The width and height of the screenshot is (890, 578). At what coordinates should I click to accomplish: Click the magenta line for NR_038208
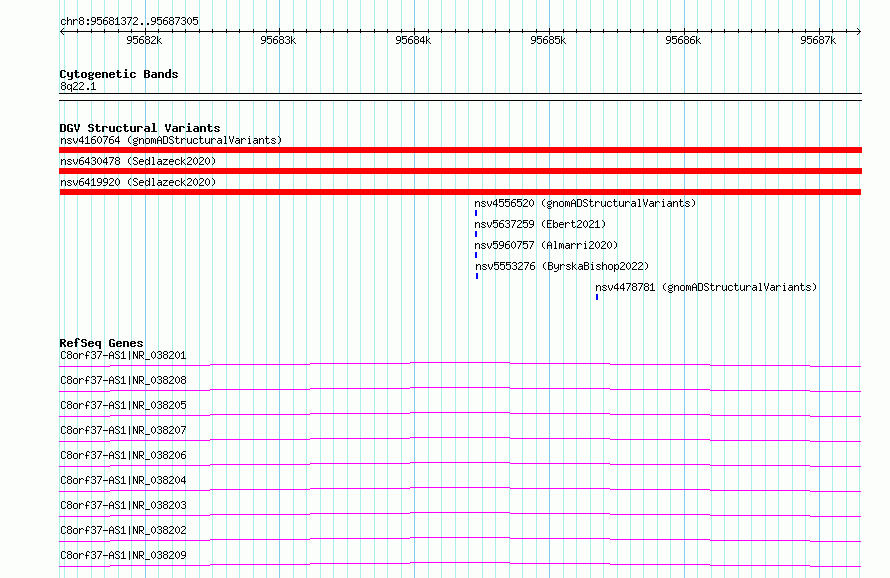460,389
